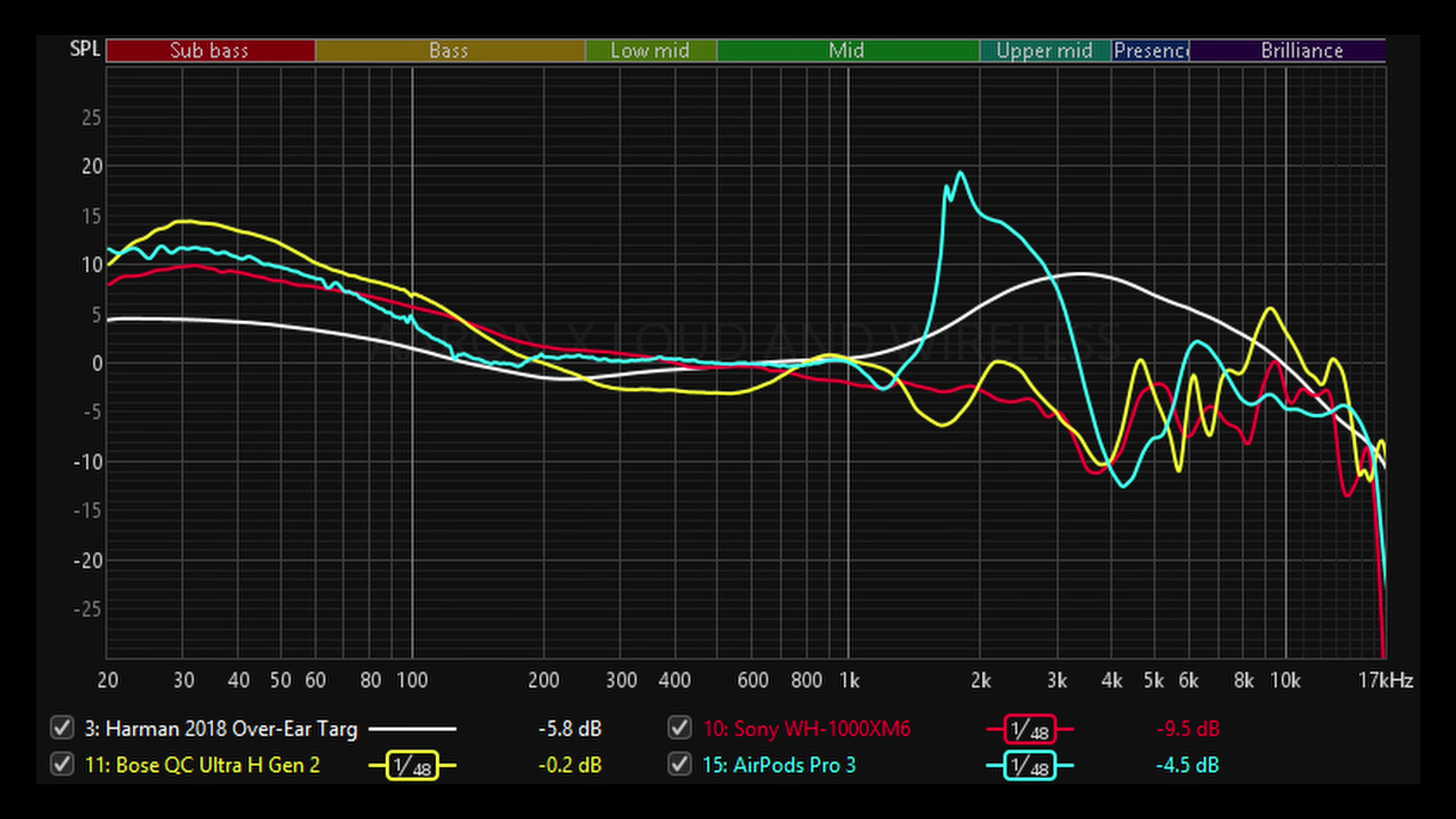Click the -0.2 dB Bose value
This screenshot has height=819, width=1456.
click(570, 764)
